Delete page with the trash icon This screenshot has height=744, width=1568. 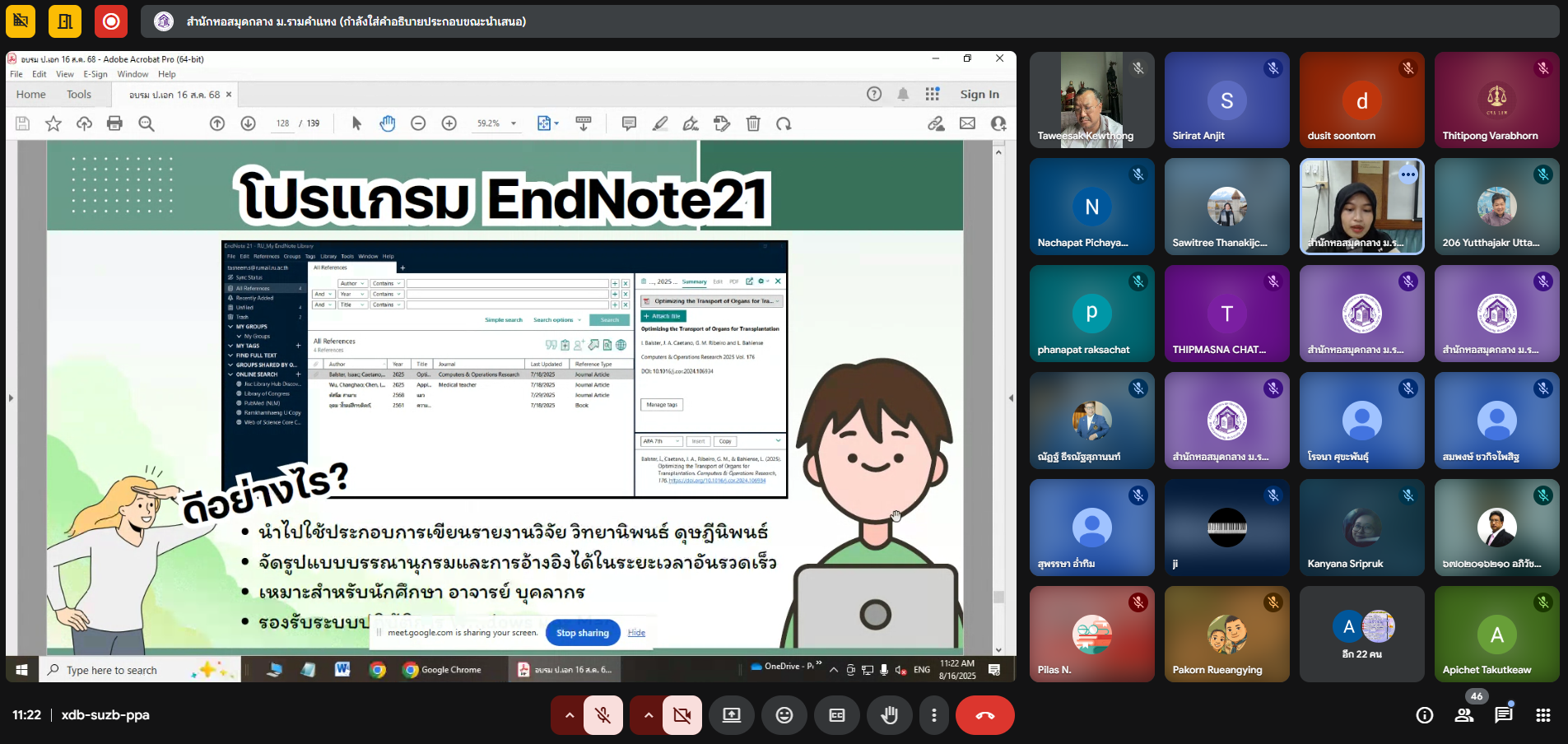[x=753, y=123]
